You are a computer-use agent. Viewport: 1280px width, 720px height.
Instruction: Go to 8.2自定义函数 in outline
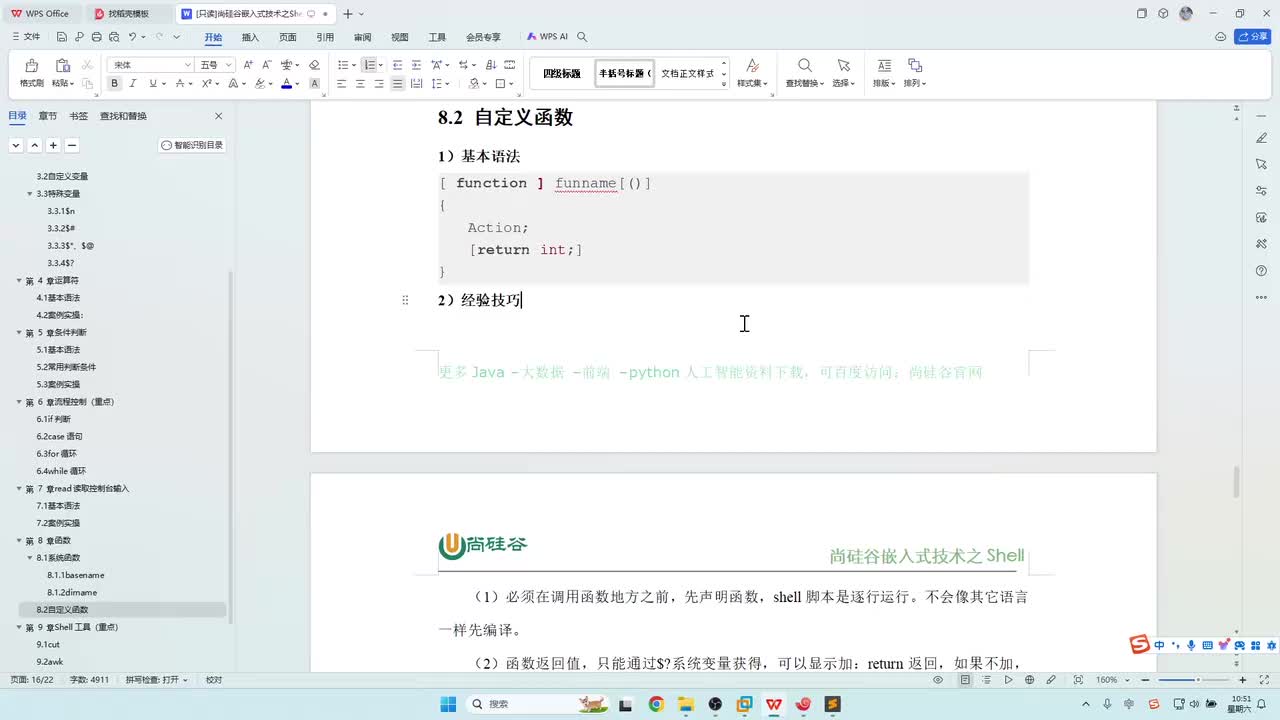coord(62,610)
